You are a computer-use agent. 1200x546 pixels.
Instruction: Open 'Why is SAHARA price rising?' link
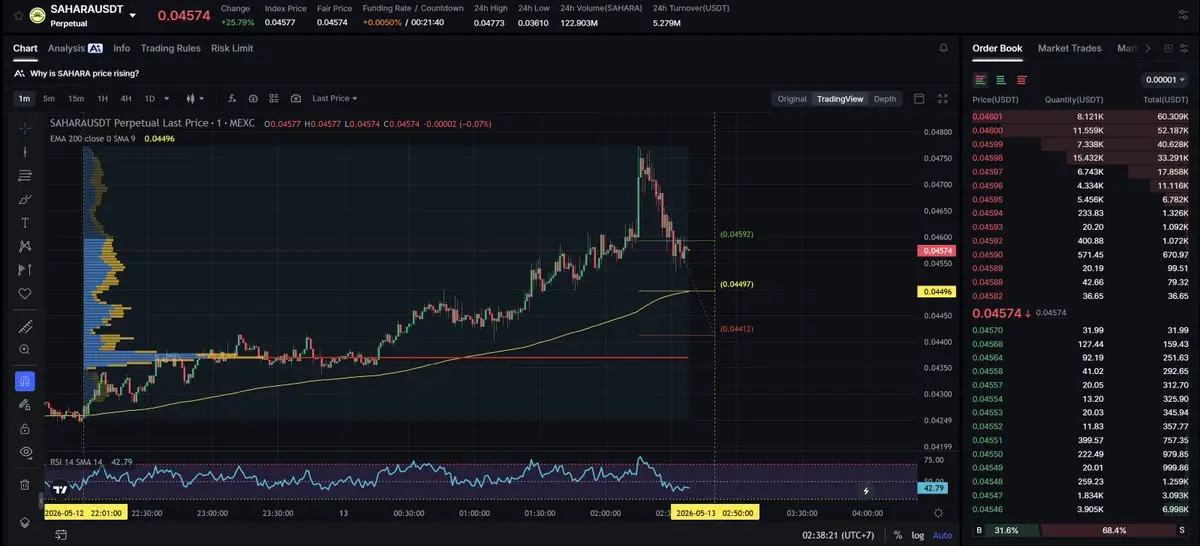pyautogui.click(x=84, y=73)
